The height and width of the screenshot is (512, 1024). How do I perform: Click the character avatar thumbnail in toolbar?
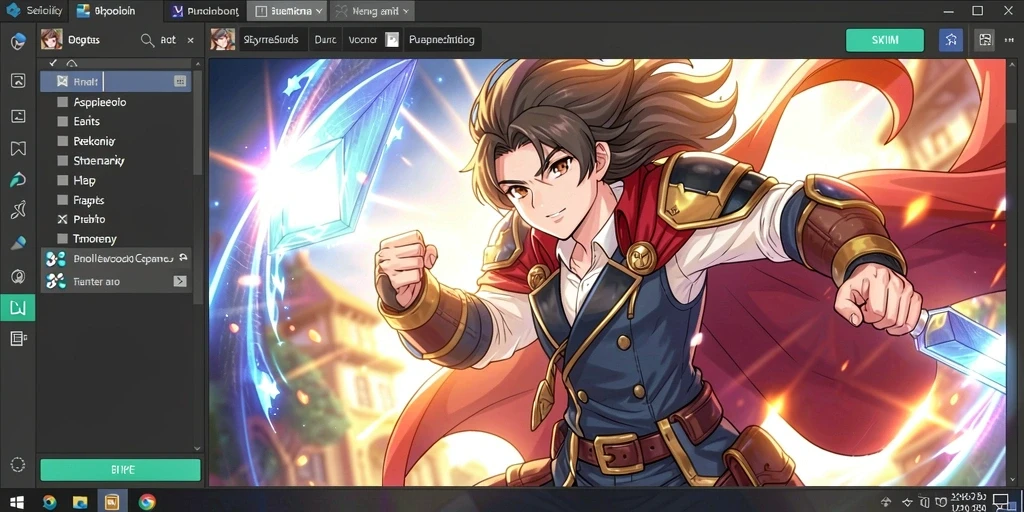tap(223, 40)
